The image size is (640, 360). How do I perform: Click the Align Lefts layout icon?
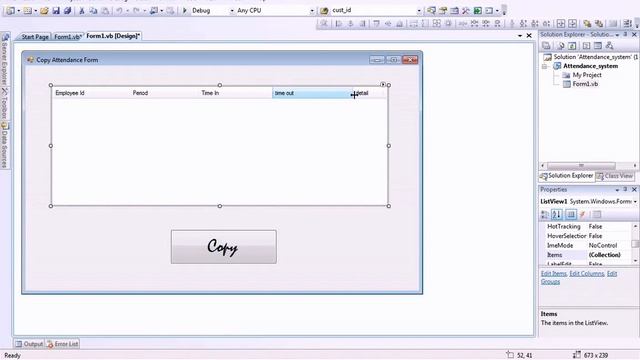click(338, 24)
